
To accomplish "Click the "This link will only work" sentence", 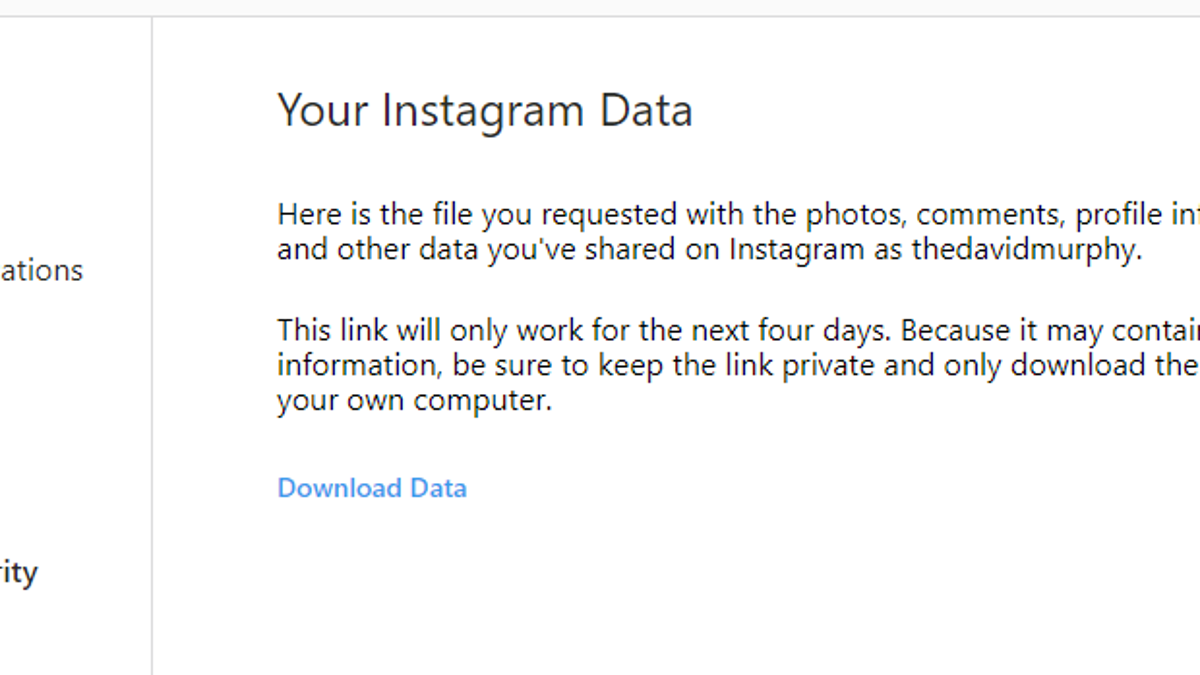I will [738, 365].
